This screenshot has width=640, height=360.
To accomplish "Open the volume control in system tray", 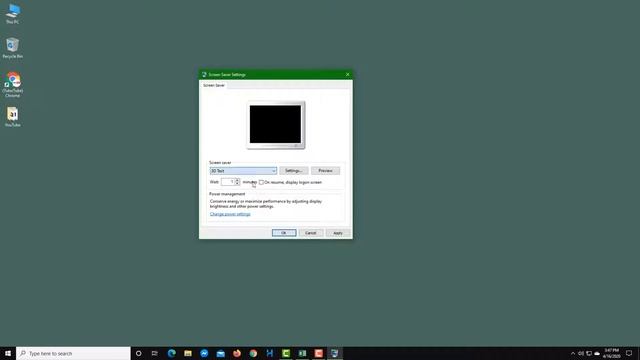I will click(581, 353).
